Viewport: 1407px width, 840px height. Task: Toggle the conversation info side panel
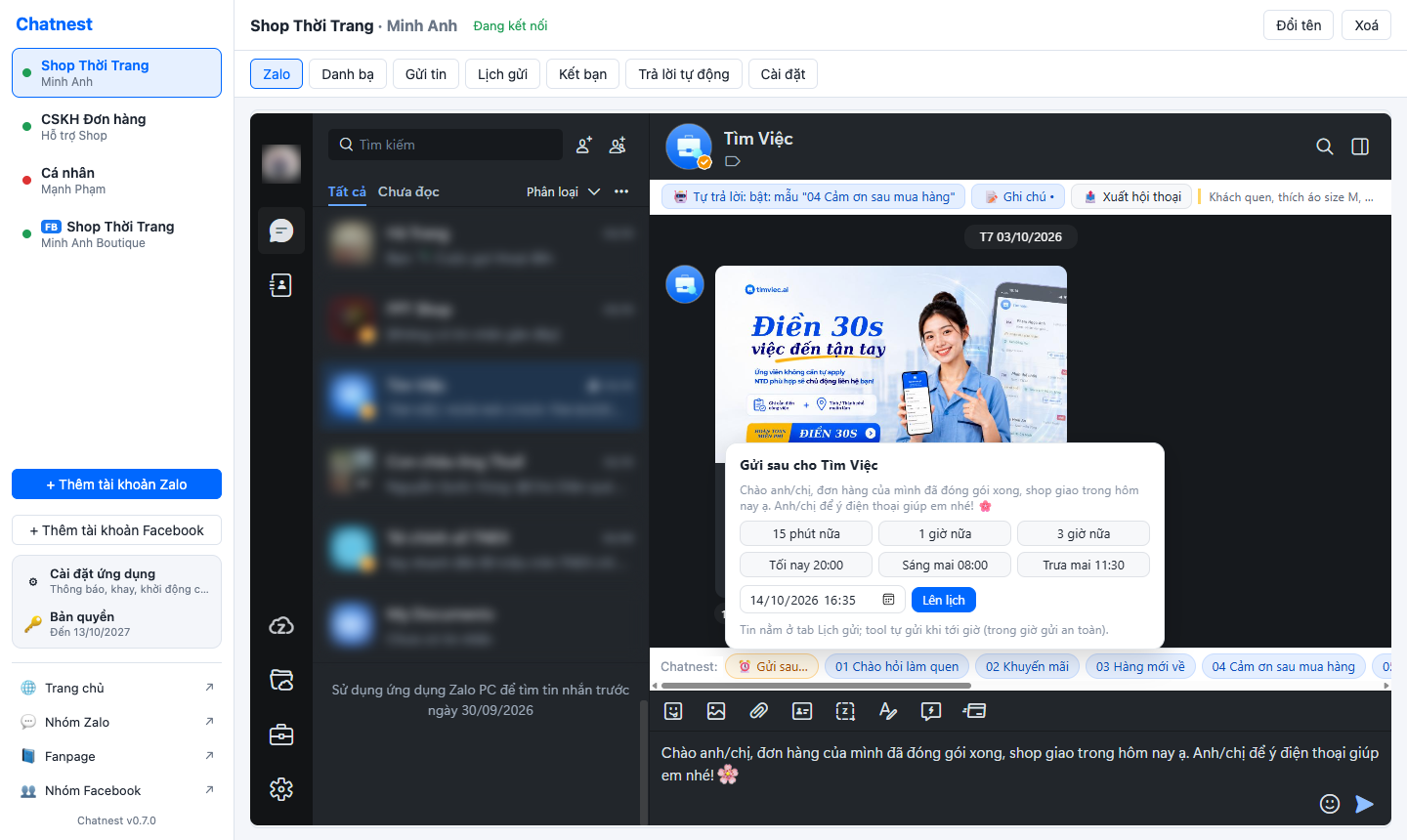click(1360, 147)
